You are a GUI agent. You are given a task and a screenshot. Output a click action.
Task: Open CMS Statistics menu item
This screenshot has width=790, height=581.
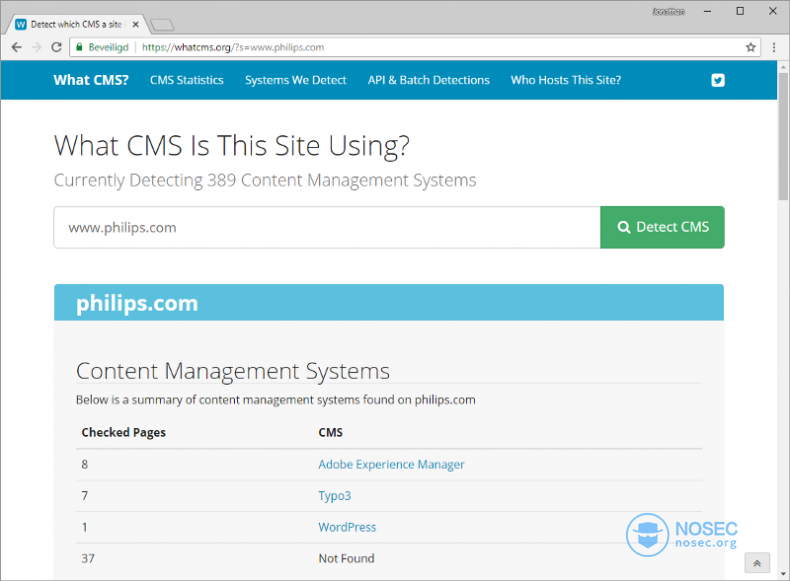point(187,80)
